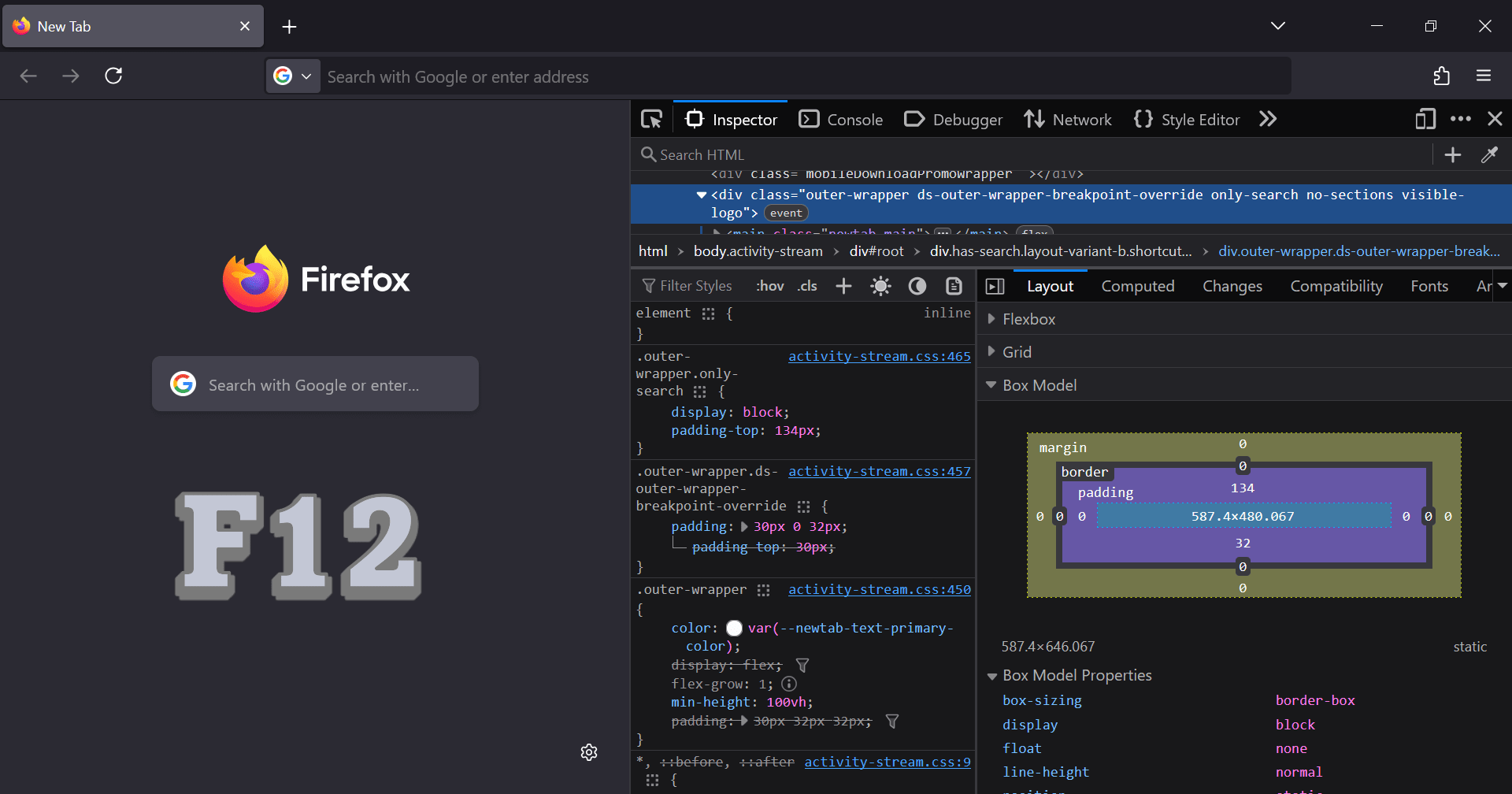Click the new tab page search box

315,384
